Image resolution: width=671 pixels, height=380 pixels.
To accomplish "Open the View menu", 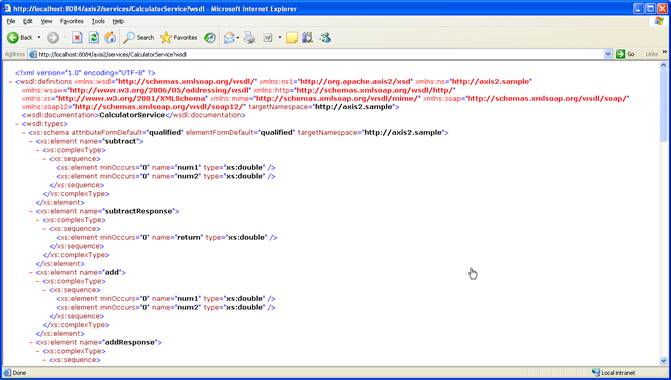I will pos(46,21).
